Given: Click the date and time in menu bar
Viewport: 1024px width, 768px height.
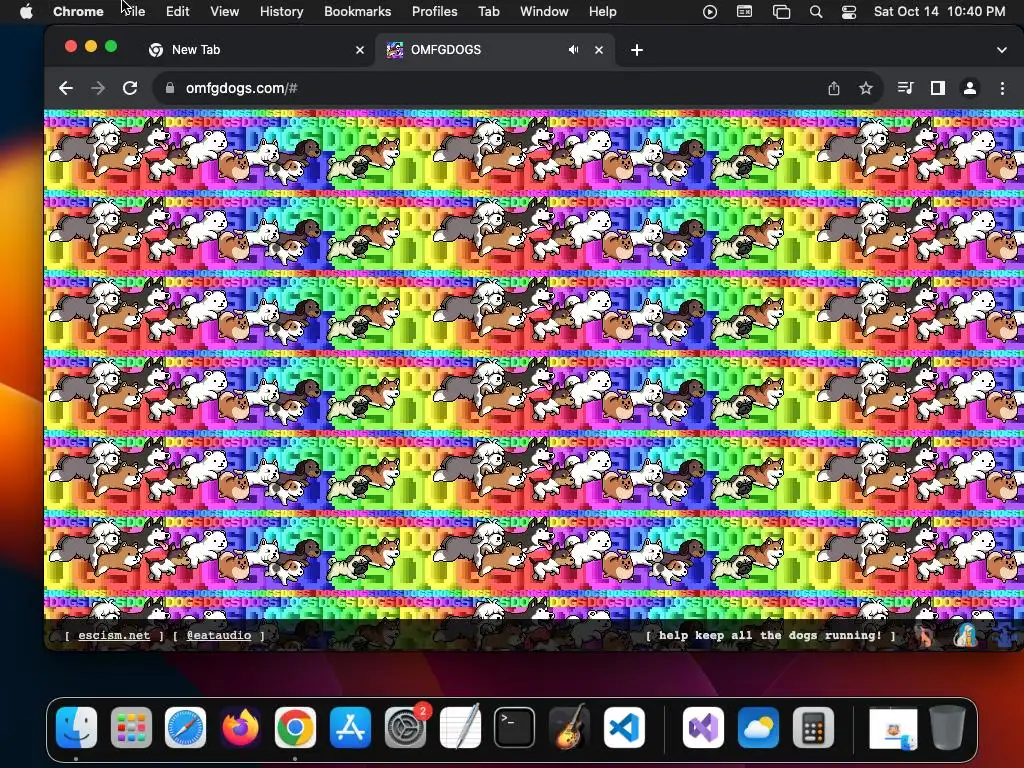Looking at the screenshot, I should (x=939, y=11).
